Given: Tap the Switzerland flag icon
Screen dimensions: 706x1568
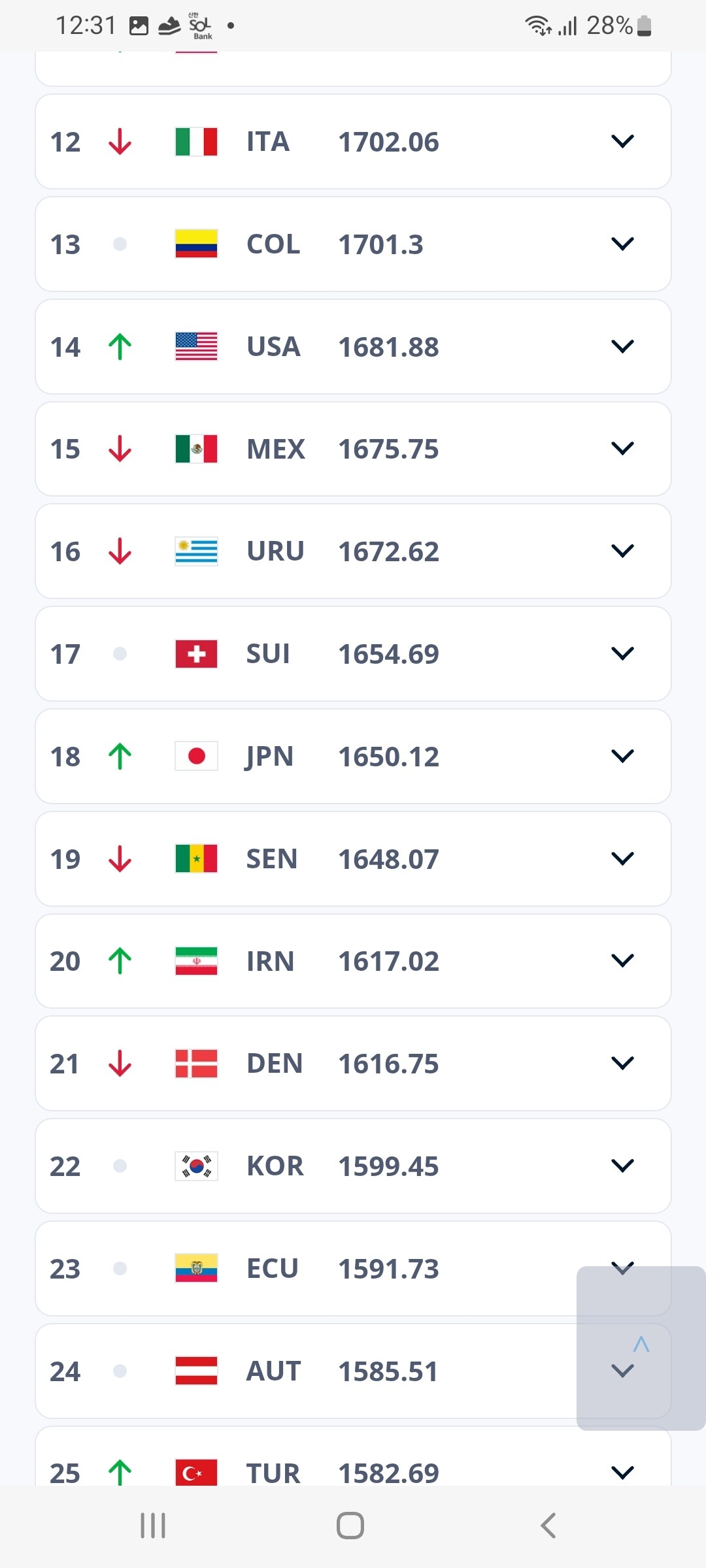Looking at the screenshot, I should [196, 654].
